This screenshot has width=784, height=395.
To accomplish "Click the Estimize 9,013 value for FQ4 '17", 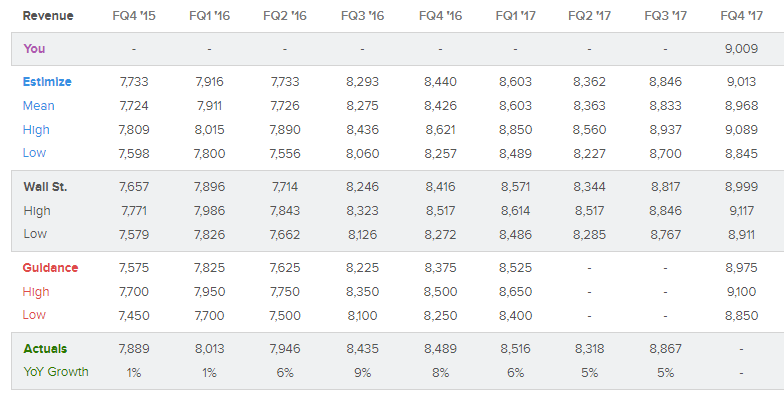I will tap(742, 82).
